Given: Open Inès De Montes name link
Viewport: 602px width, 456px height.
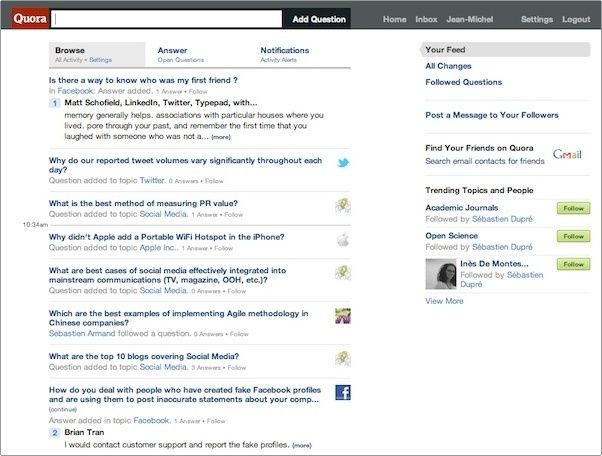Looking at the screenshot, I should 494,264.
